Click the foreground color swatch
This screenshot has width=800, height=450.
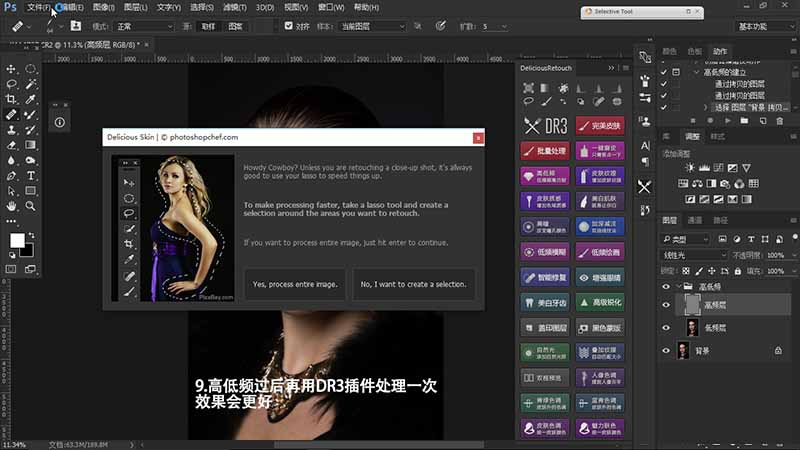coord(17,241)
